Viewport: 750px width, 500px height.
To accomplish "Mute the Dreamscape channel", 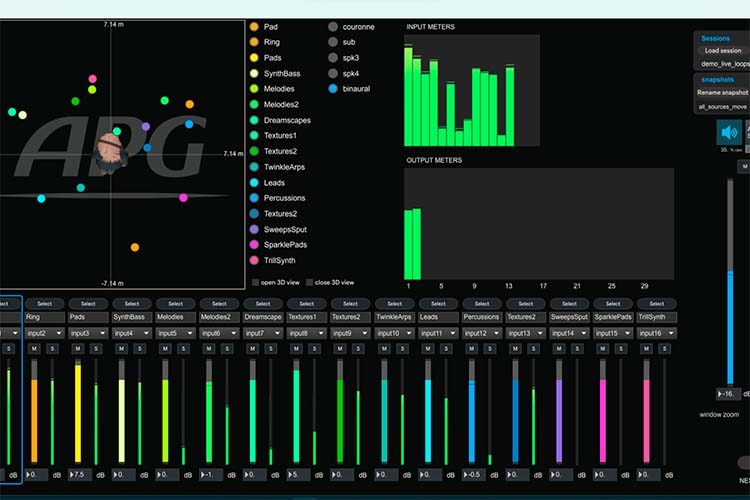I will point(253,349).
